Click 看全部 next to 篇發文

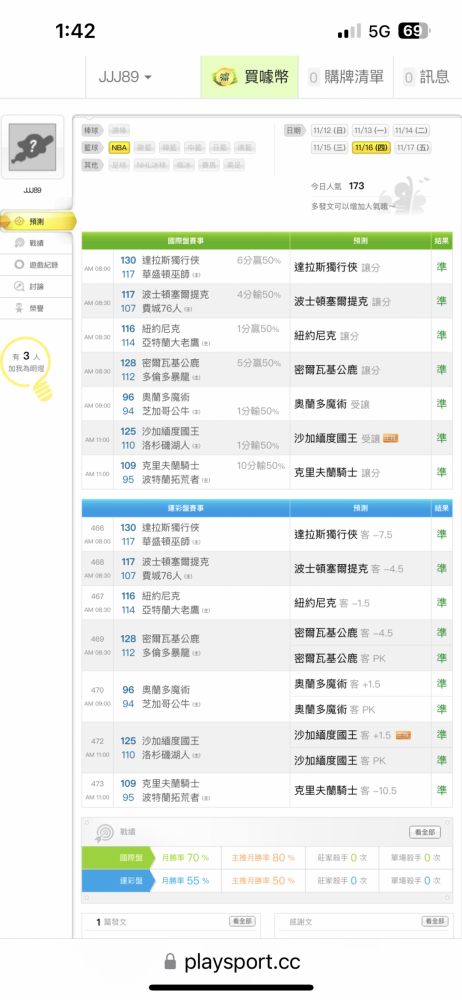click(242, 922)
